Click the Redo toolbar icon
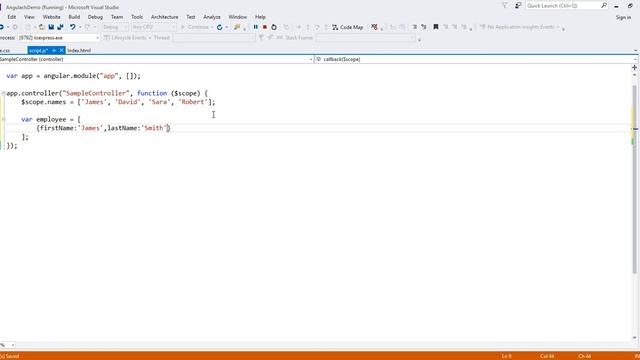The image size is (640, 360). (87, 27)
